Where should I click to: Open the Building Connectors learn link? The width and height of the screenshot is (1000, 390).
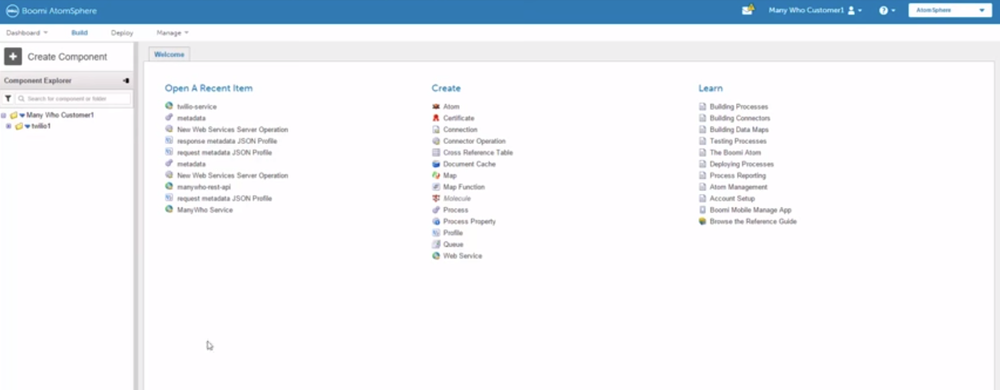[x=740, y=119]
